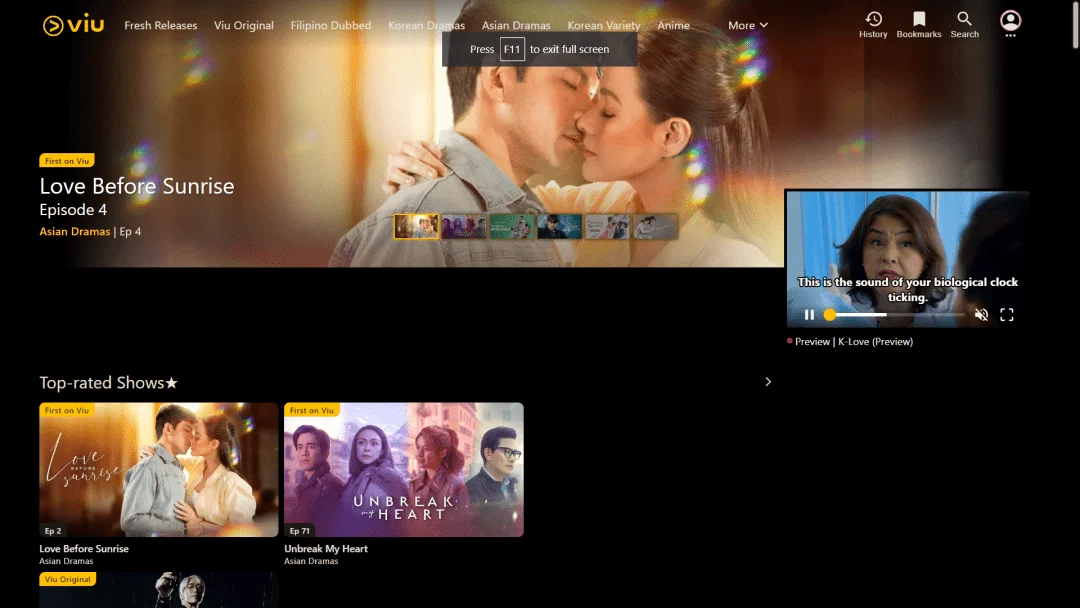Select the third banner carousel thumbnail
This screenshot has width=1080, height=608.
pos(512,227)
